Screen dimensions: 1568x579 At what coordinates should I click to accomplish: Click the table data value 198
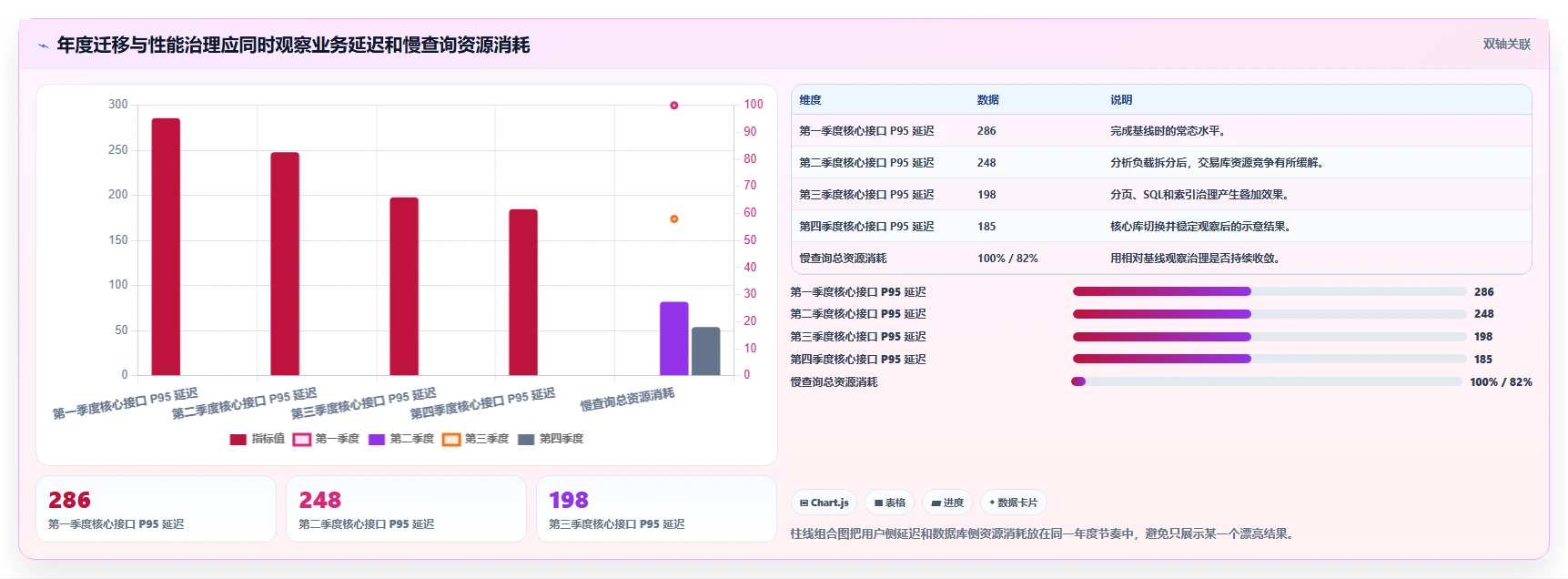click(986, 195)
